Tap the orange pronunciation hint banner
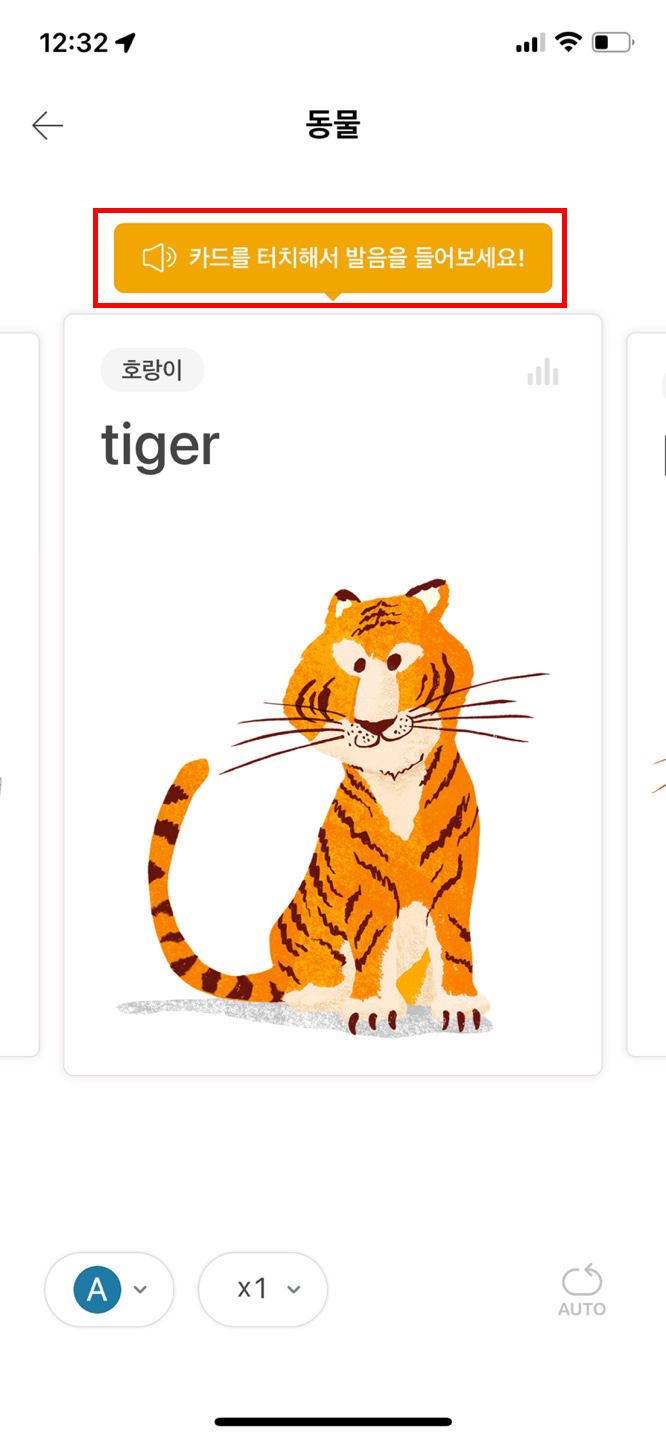Viewport: 666px width, 1440px height. pos(333,258)
